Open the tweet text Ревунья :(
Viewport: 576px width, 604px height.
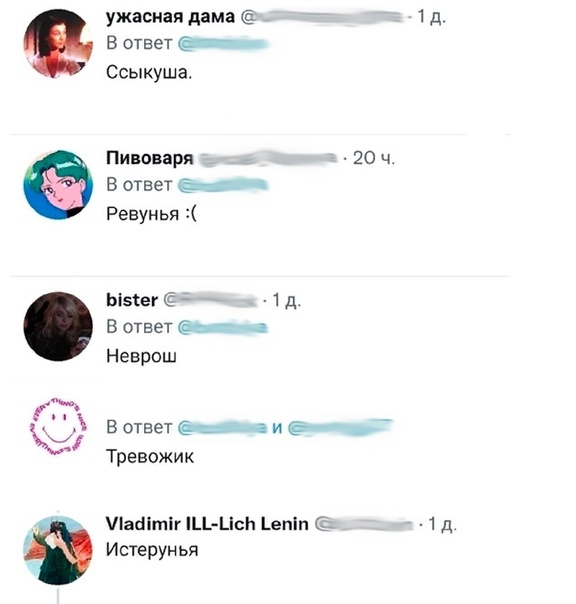[x=151, y=214]
